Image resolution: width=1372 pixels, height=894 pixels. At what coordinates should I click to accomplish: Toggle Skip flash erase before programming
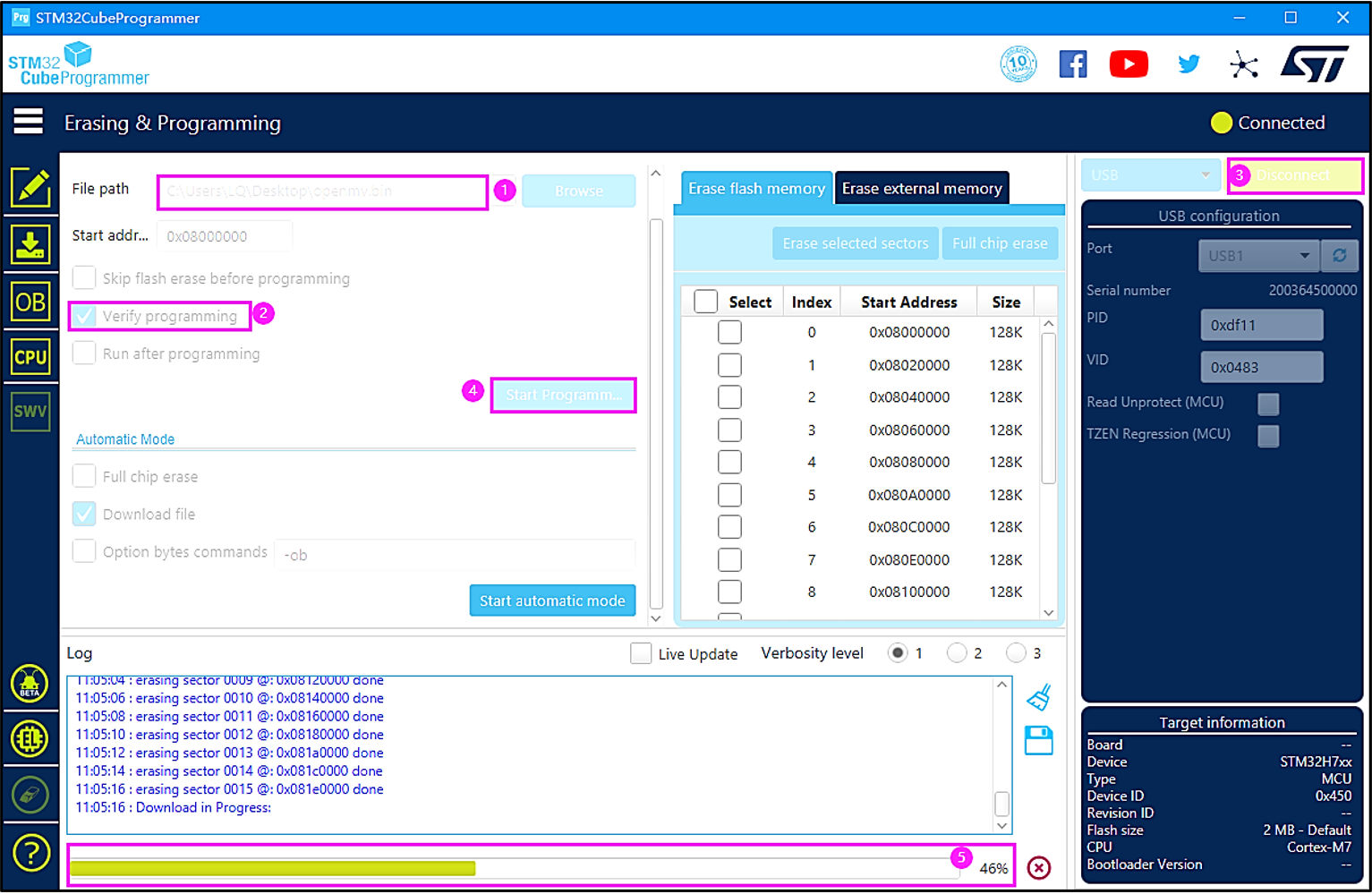[84, 278]
